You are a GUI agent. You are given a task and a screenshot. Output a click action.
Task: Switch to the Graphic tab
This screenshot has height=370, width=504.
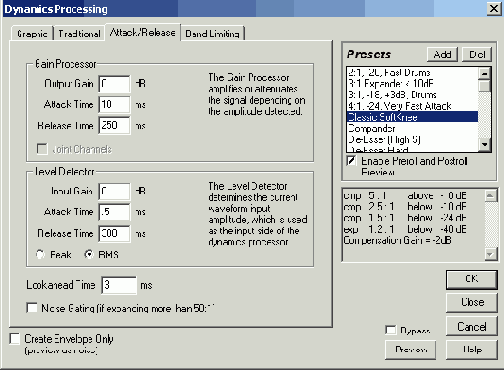(32, 34)
